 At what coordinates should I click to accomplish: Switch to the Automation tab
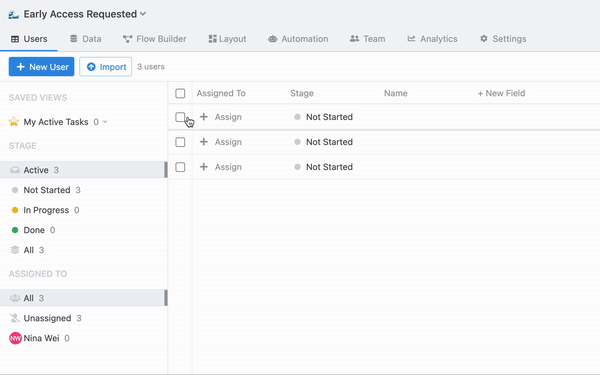298,39
